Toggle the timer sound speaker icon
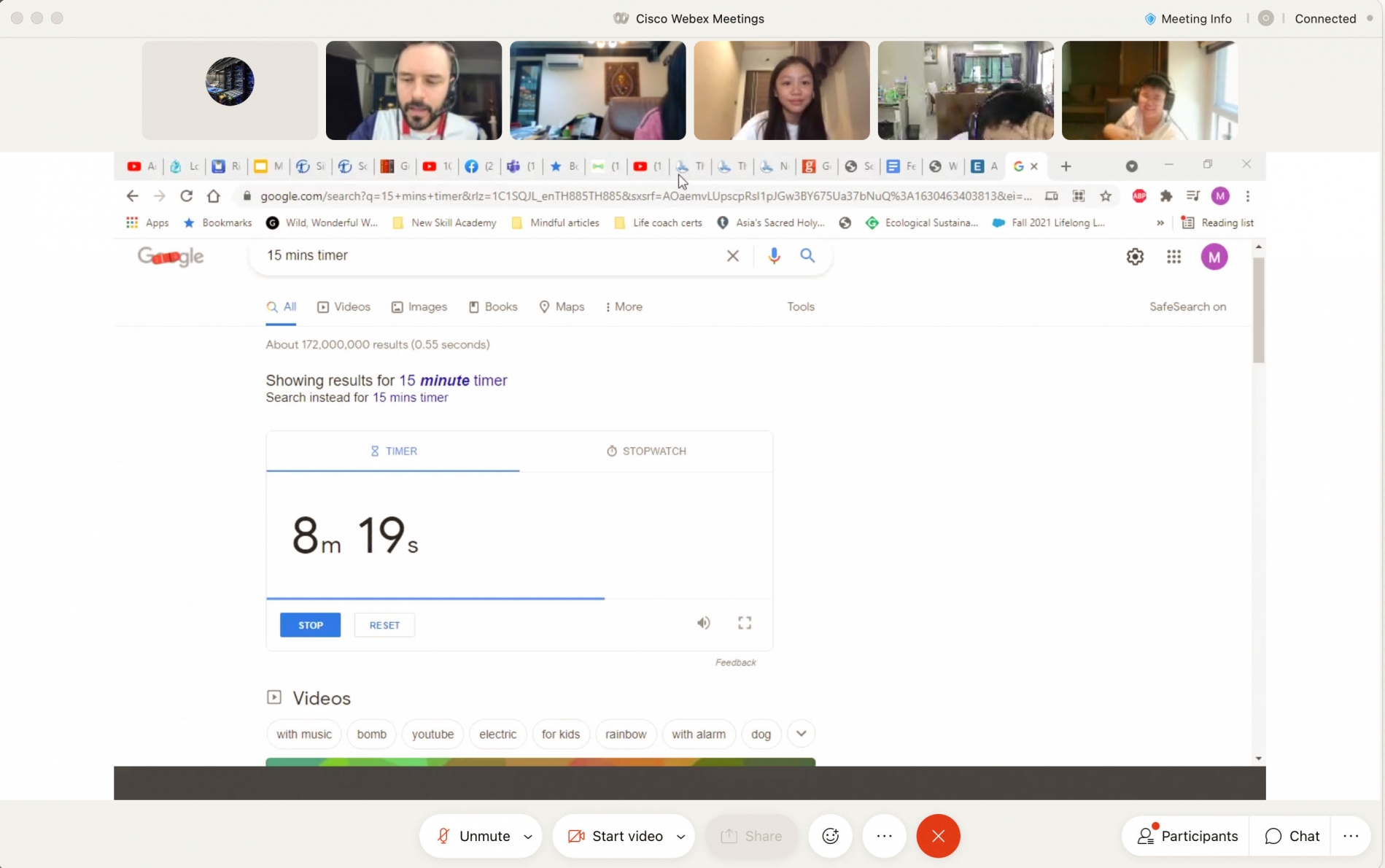Screen dimensions: 1385x868 click(x=703, y=623)
